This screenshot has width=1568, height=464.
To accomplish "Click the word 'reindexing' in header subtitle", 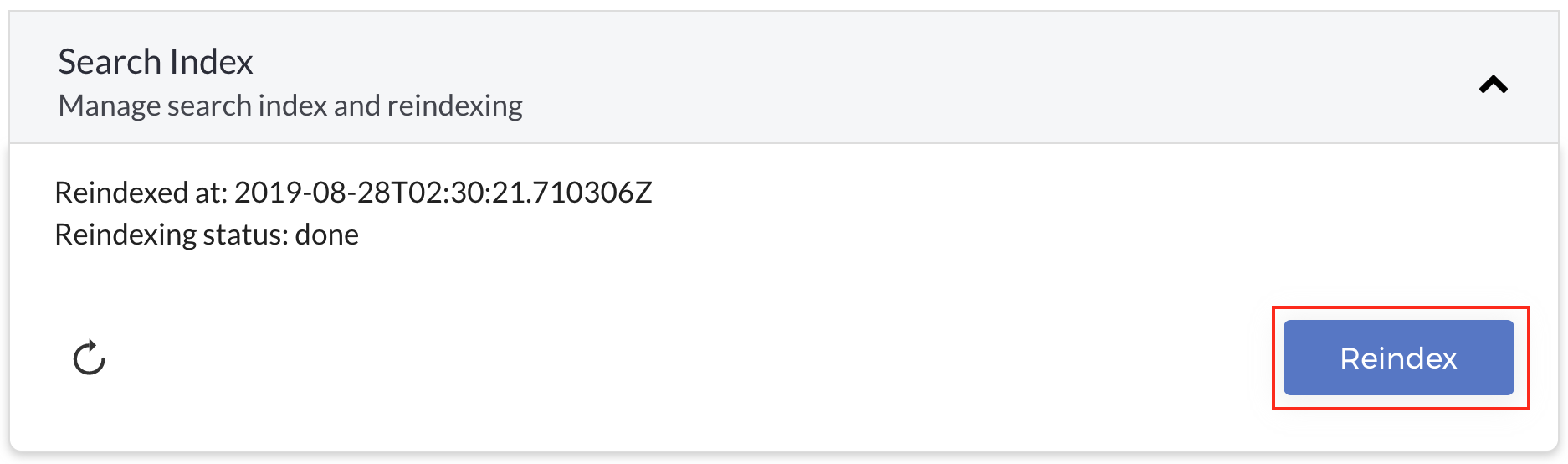I will pyautogui.click(x=455, y=106).
